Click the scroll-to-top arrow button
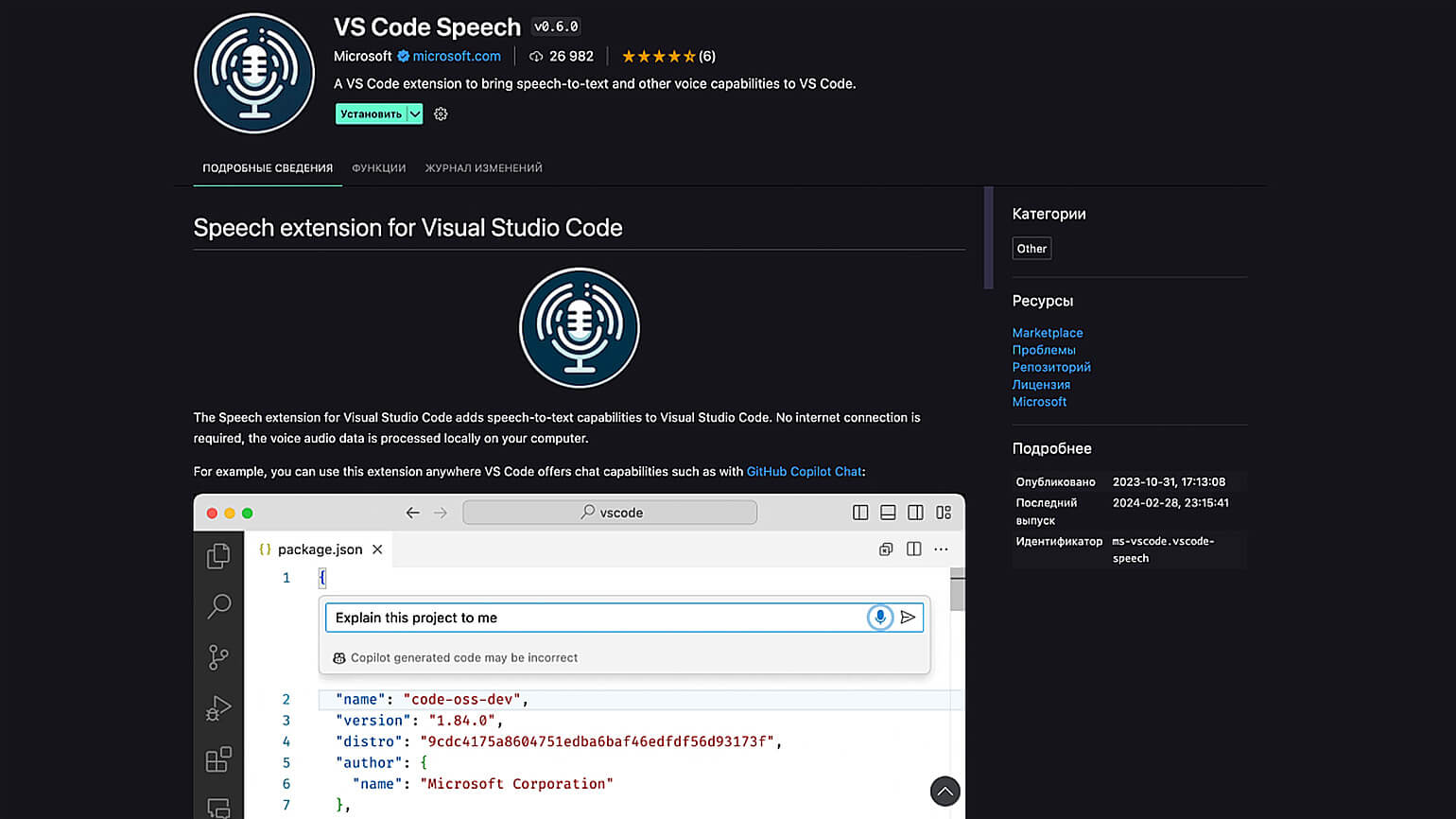The height and width of the screenshot is (819, 1456). [x=945, y=792]
